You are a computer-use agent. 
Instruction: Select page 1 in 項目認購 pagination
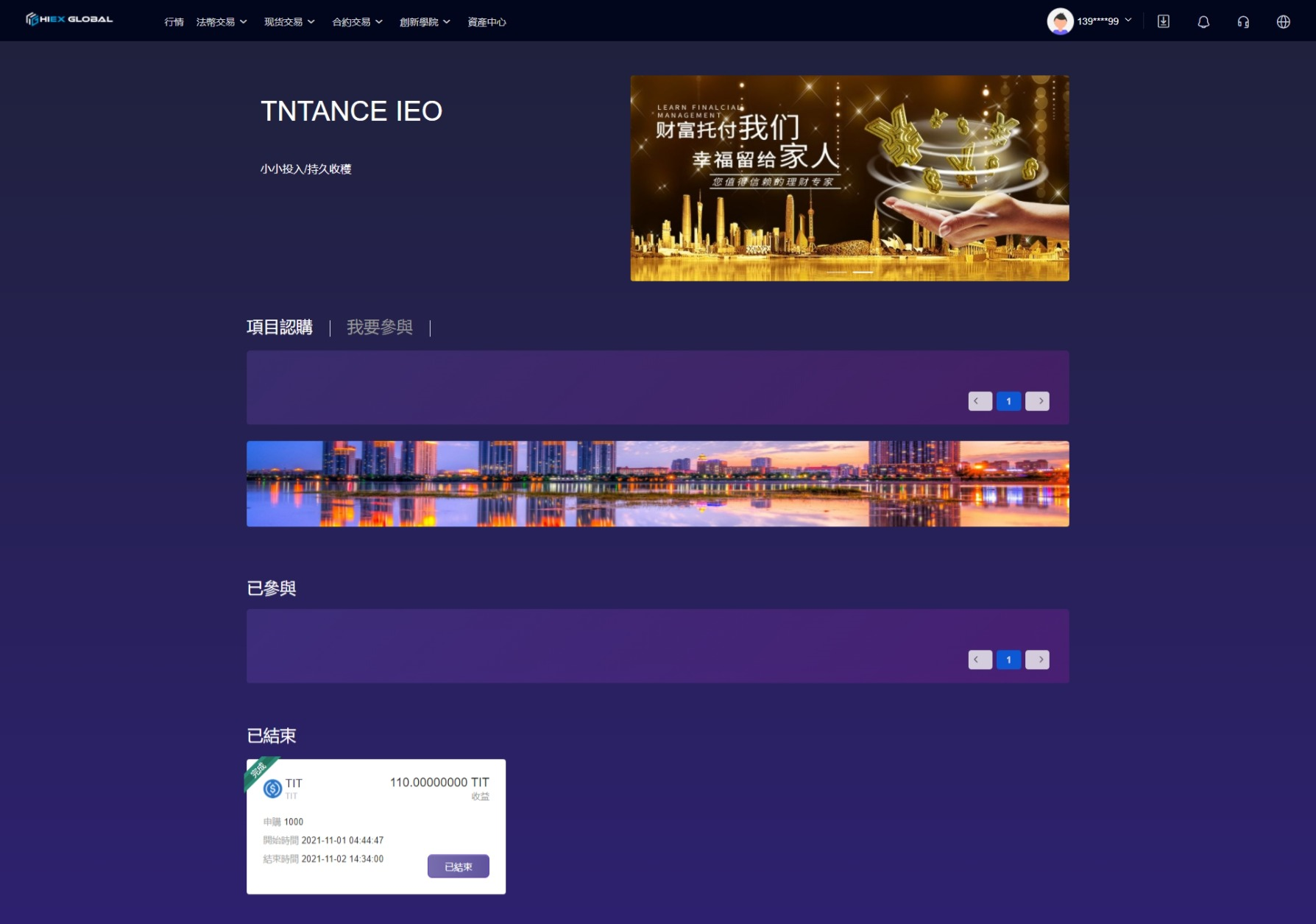click(x=1008, y=401)
